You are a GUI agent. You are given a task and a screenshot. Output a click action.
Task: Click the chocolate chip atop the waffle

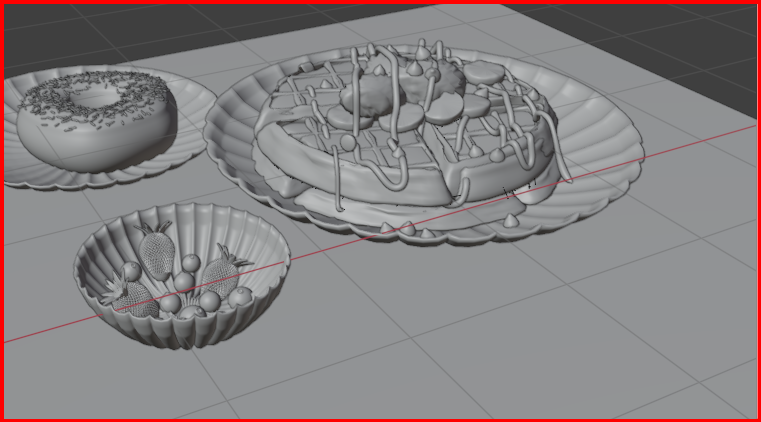pyautogui.click(x=424, y=49)
